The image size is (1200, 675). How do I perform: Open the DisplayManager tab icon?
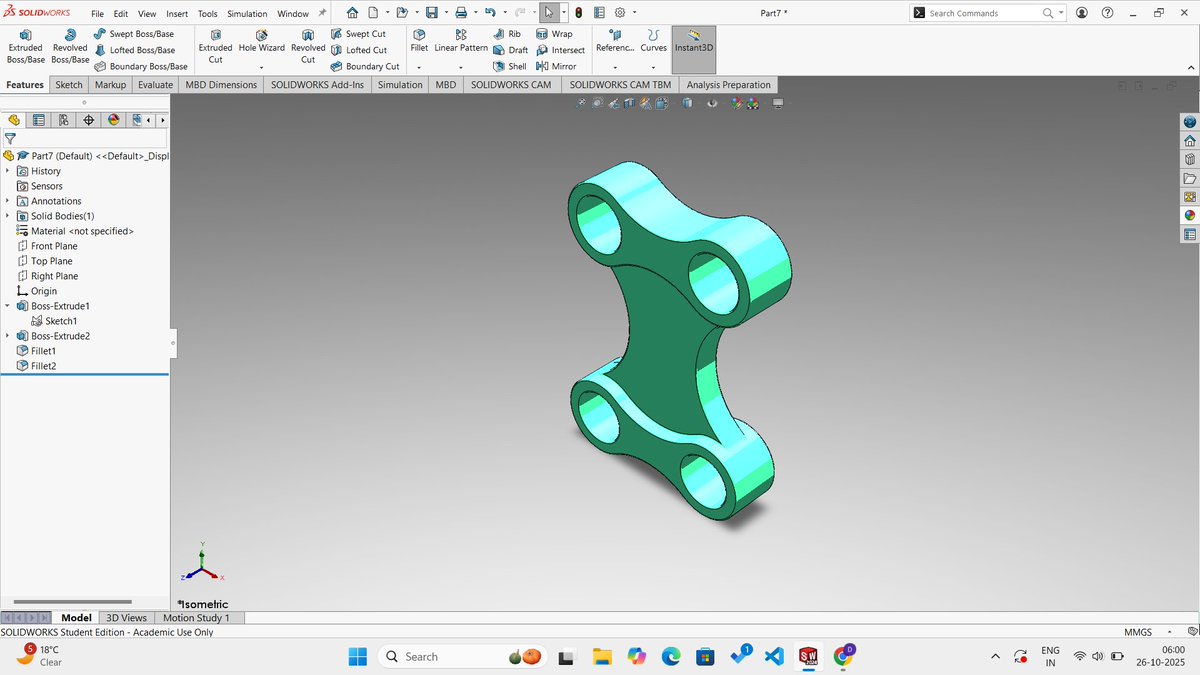coord(113,120)
